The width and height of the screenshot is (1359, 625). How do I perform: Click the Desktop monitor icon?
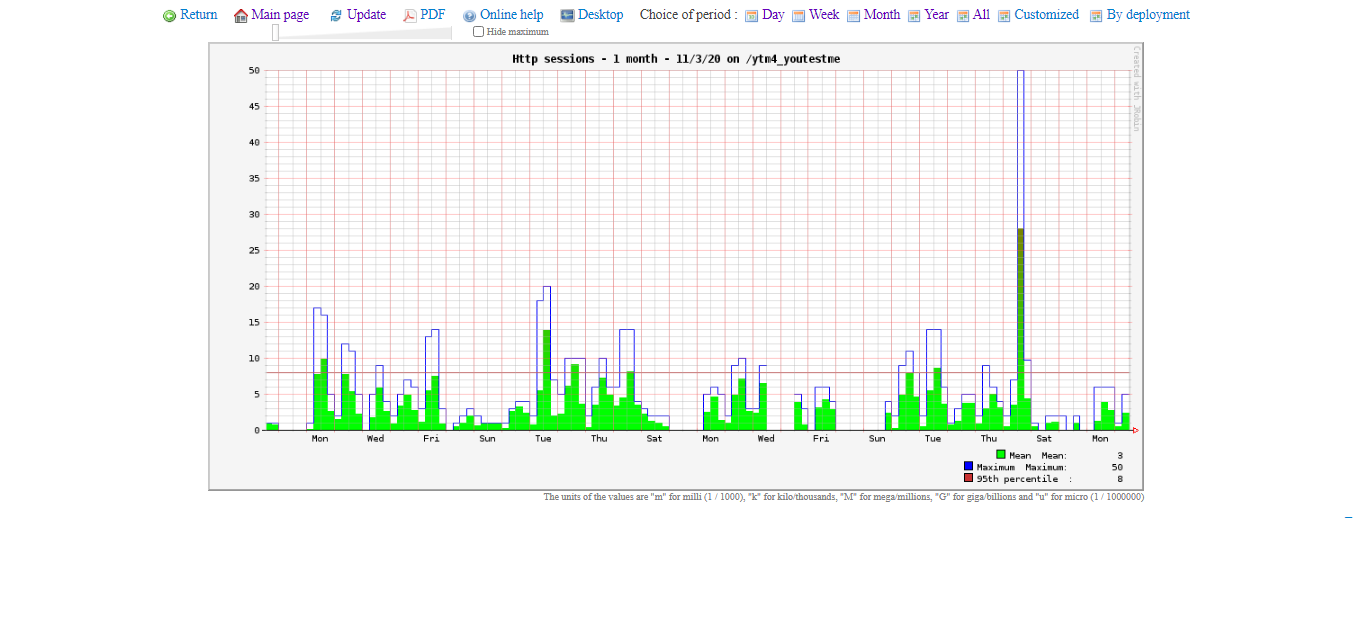coord(567,16)
